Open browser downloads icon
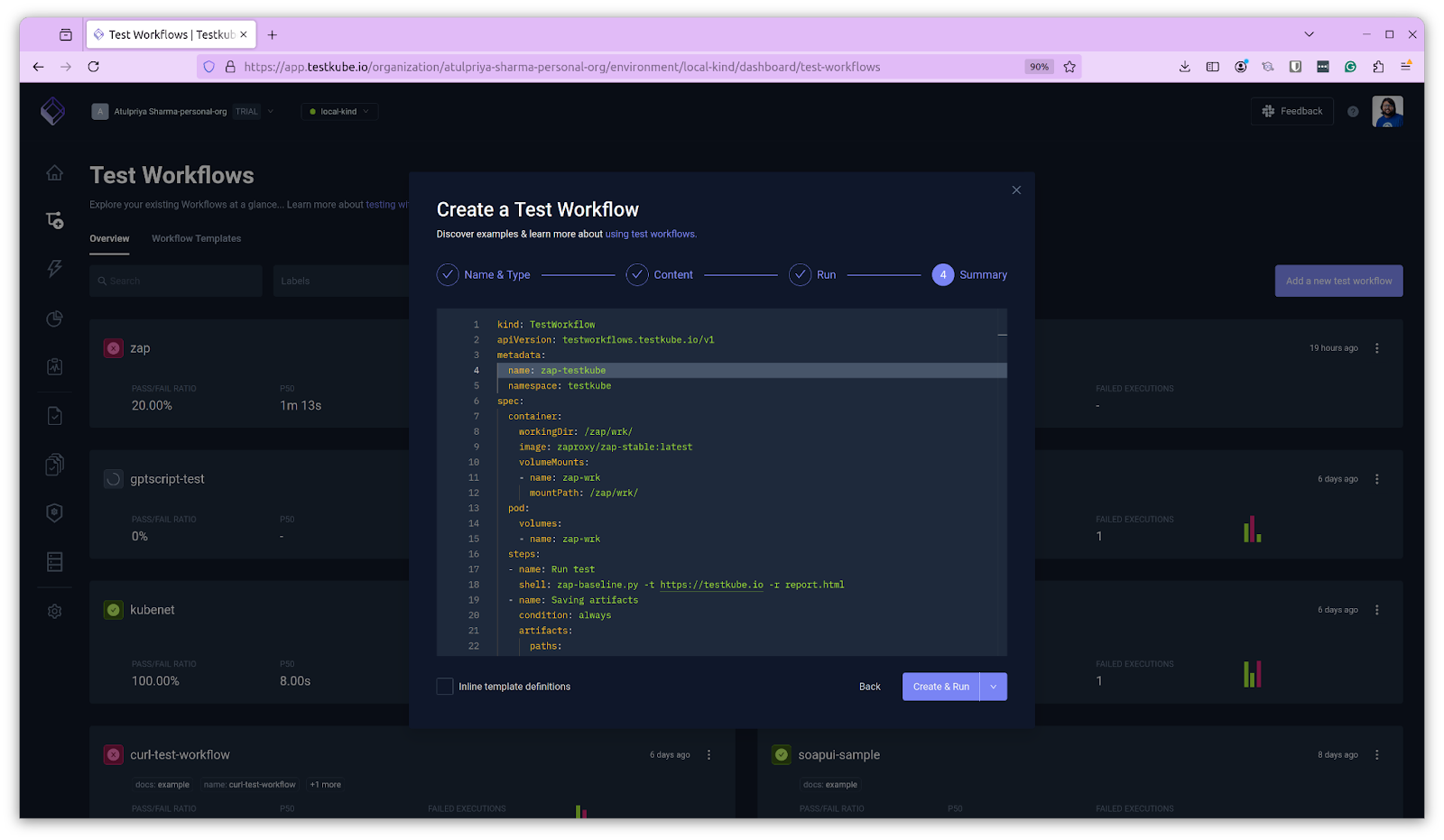The height and width of the screenshot is (840, 1444). click(x=1185, y=67)
